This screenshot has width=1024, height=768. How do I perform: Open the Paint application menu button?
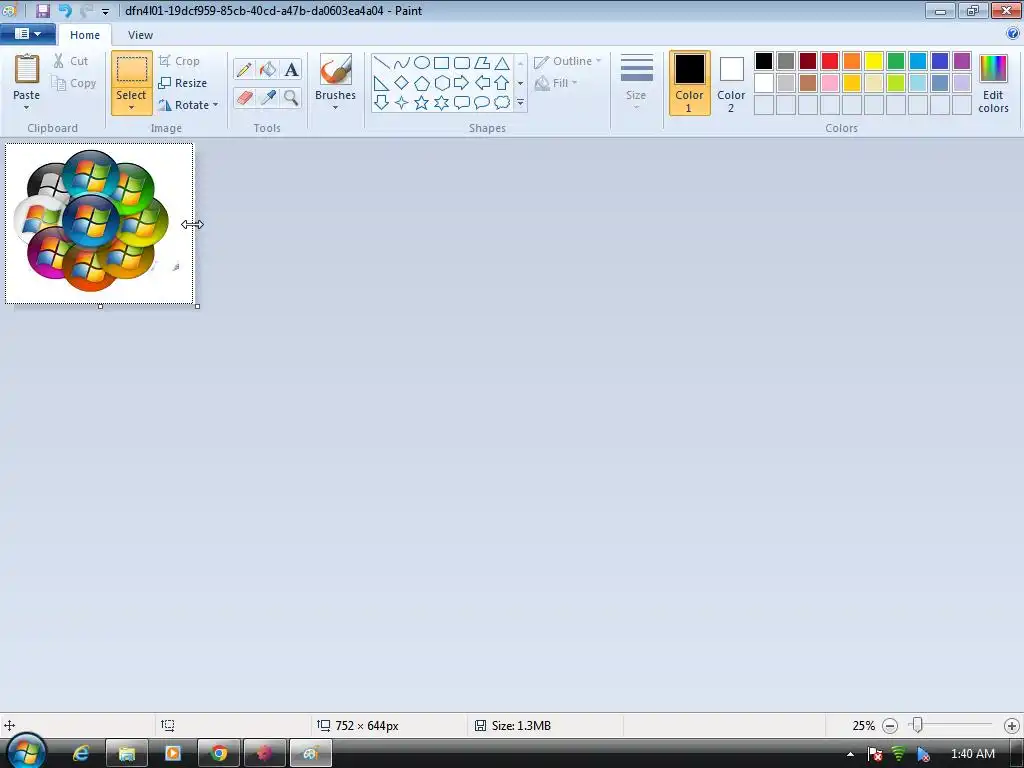[x=27, y=34]
